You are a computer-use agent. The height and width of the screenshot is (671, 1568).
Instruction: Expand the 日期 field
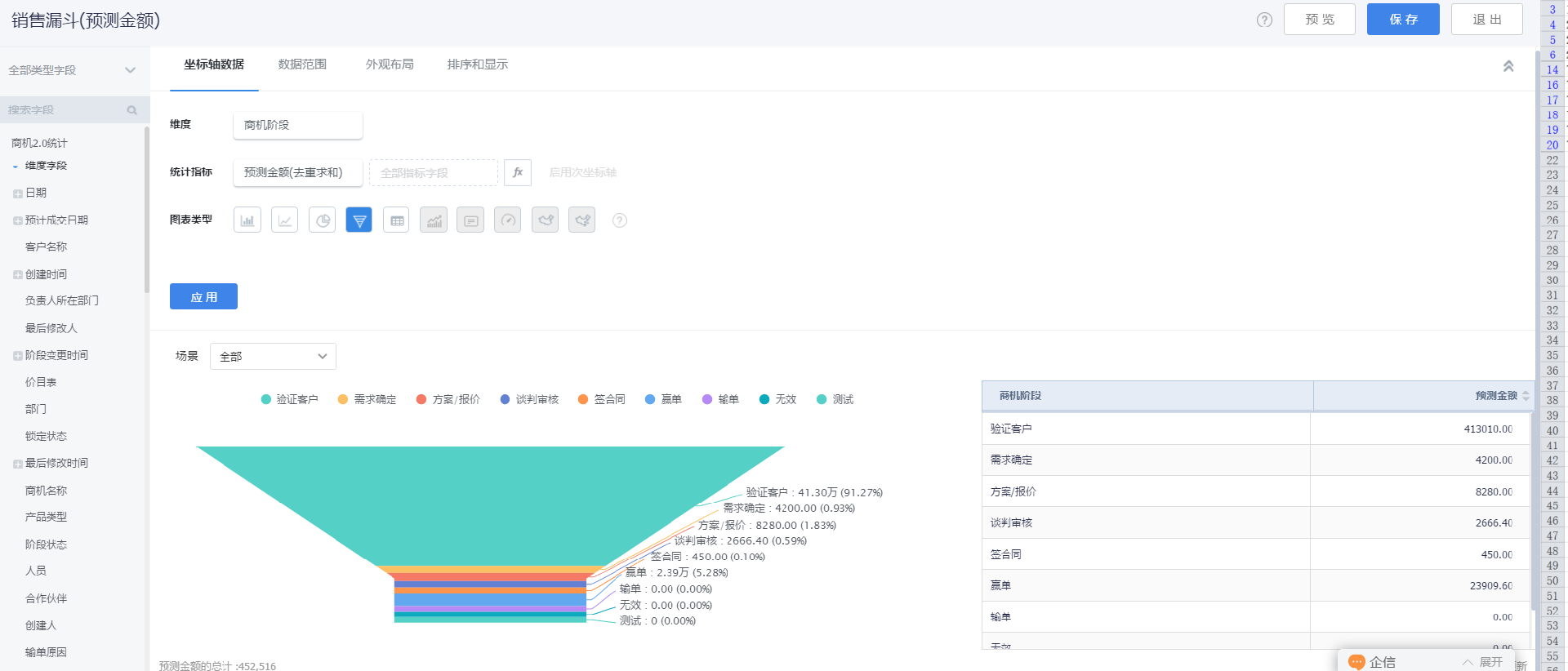point(17,193)
